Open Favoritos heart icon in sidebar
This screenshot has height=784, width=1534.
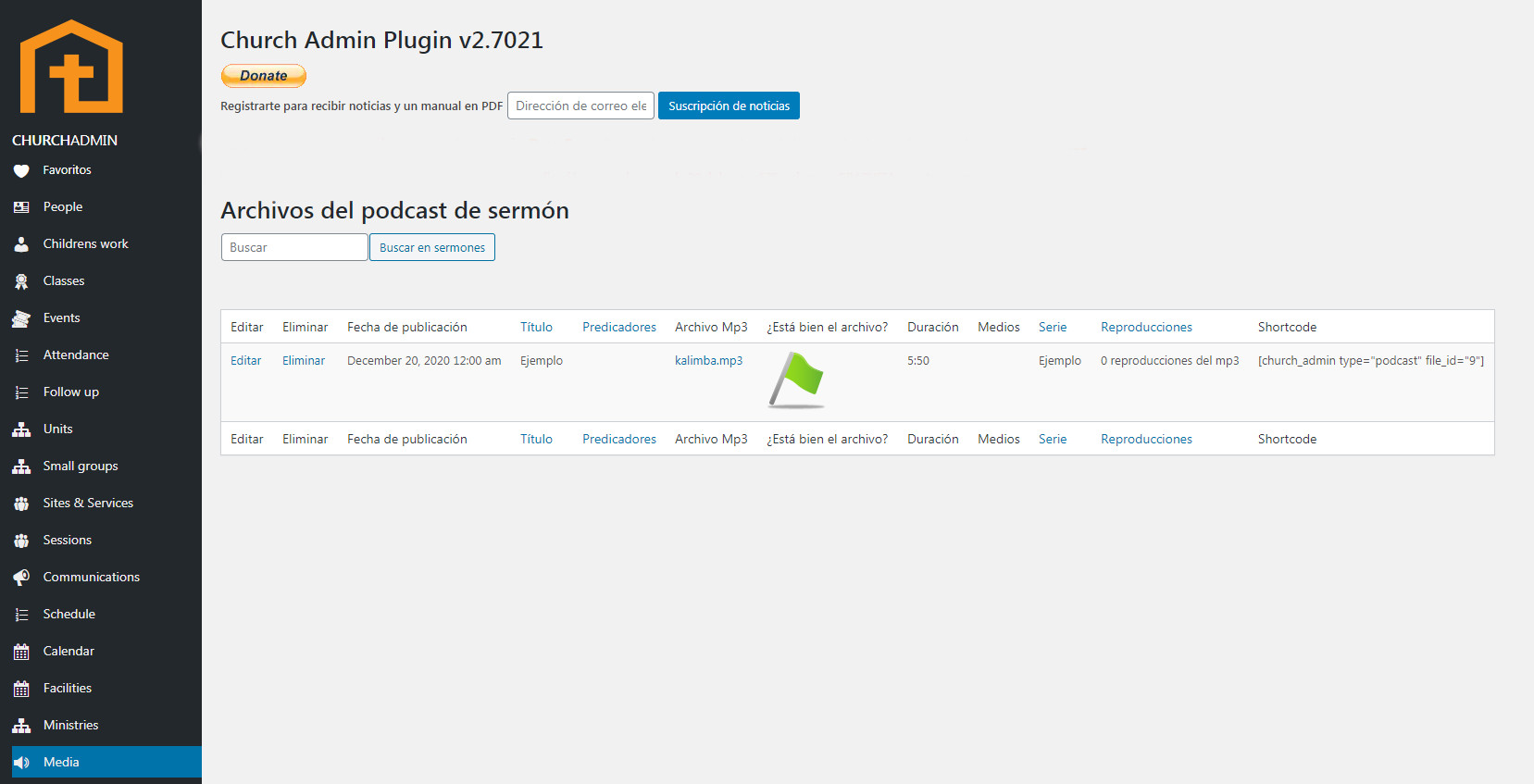pyautogui.click(x=21, y=170)
